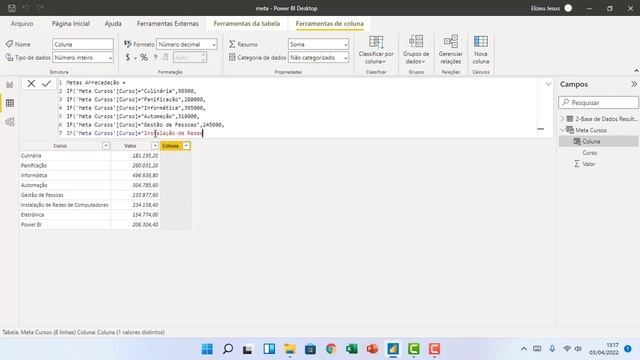Open Gerenciar relações
Screen dimensions: 640x360
(x=451, y=50)
